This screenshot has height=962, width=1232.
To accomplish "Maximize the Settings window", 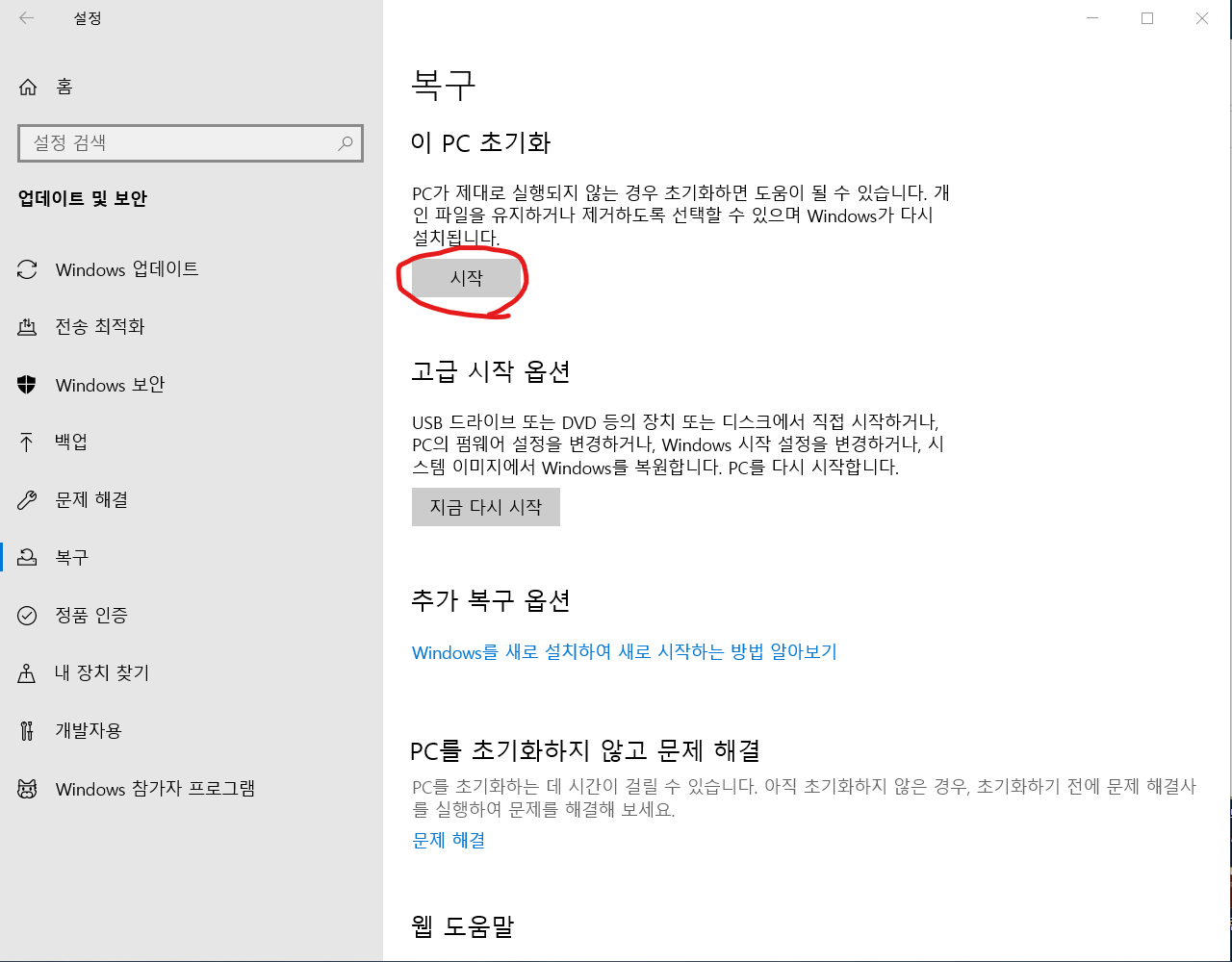I will coord(1147,18).
